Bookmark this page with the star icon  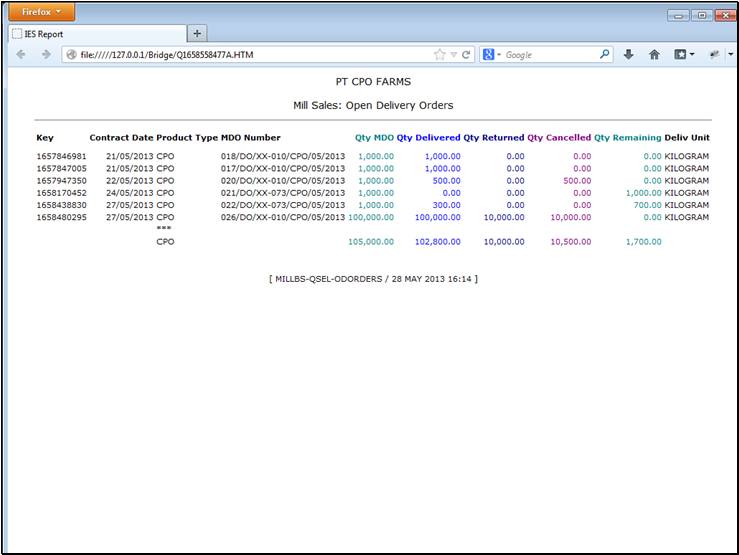click(x=439, y=55)
